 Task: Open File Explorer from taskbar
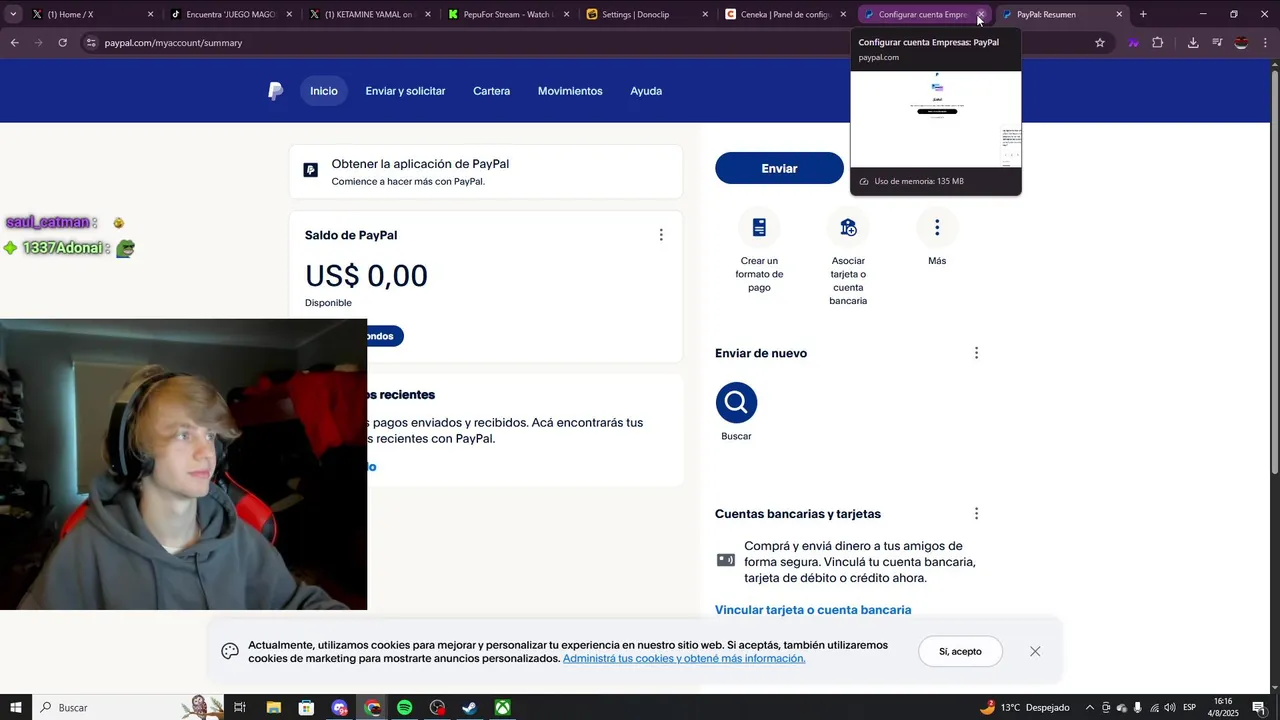click(x=273, y=707)
